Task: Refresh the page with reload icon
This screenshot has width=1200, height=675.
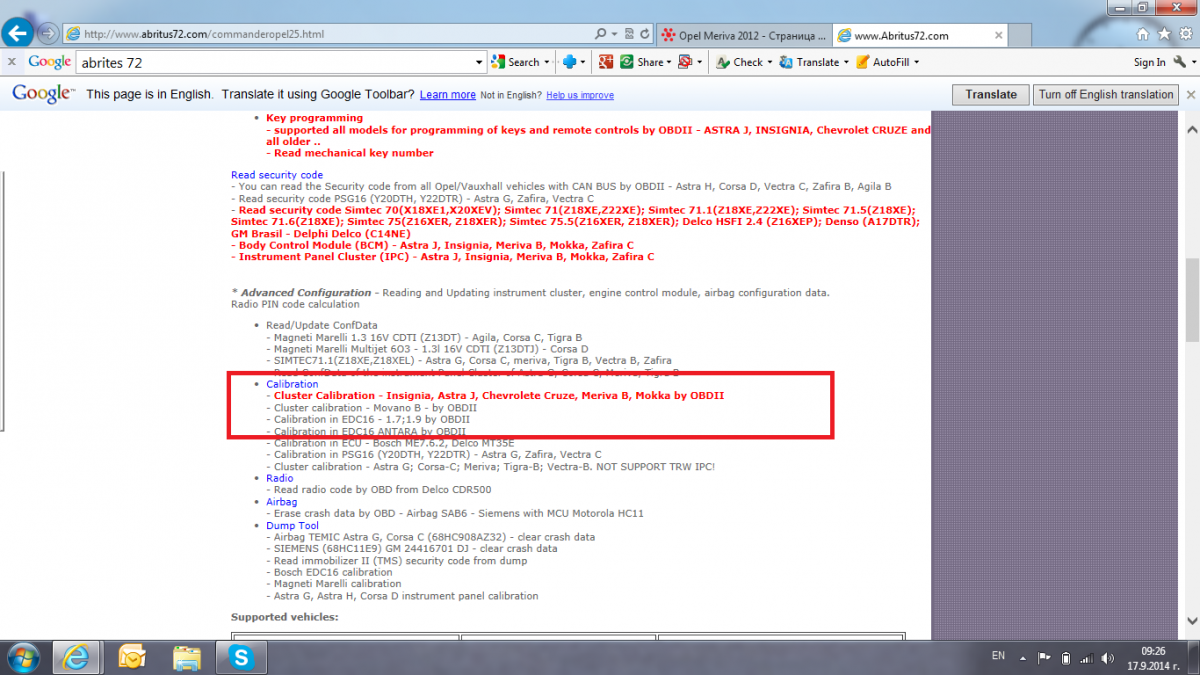Action: click(x=644, y=34)
